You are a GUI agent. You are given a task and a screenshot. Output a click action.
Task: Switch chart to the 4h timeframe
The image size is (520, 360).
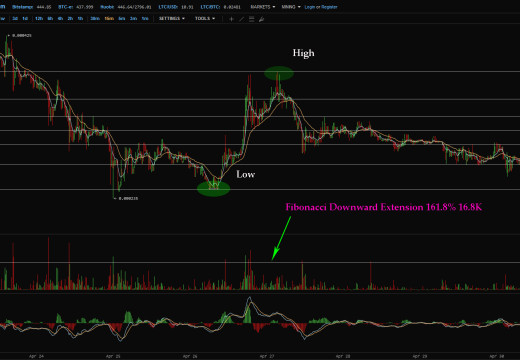pos(60,18)
